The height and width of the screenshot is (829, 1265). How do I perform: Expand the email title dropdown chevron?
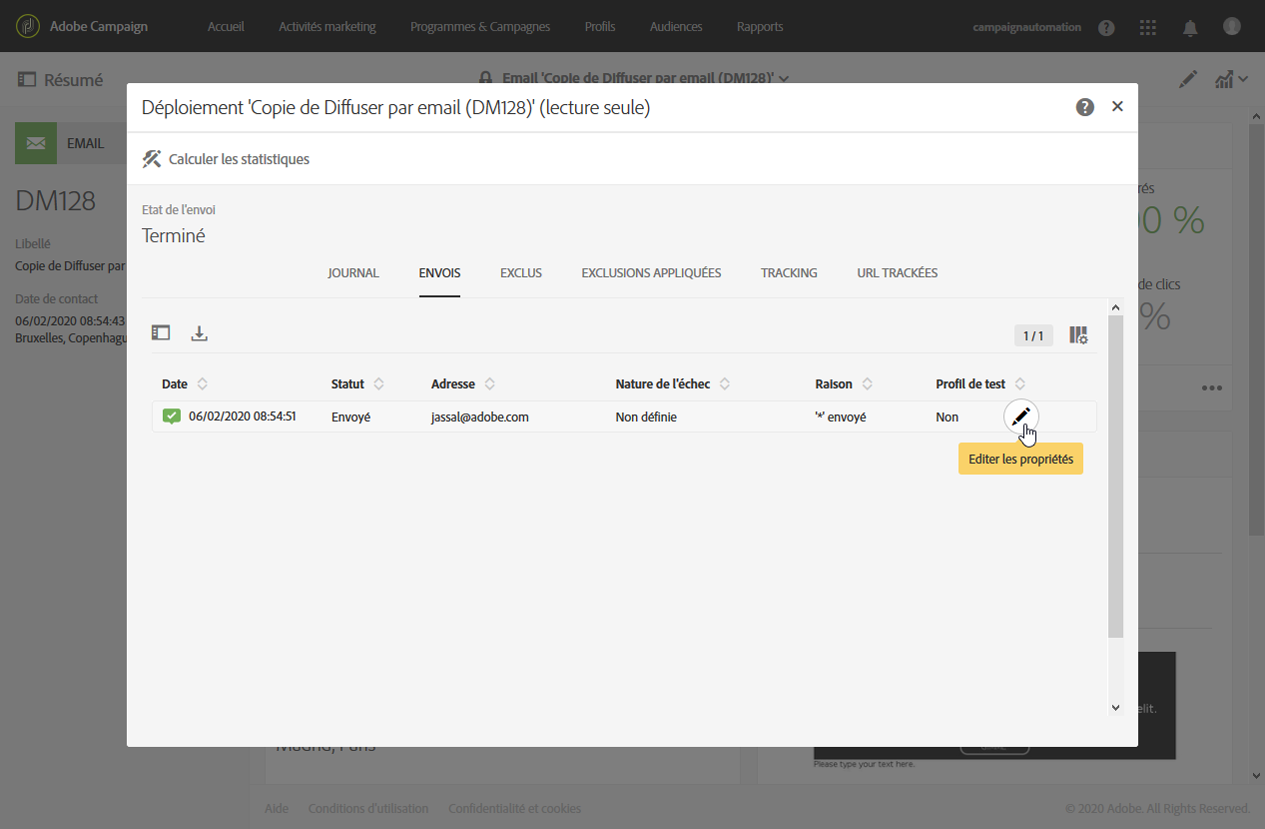pyautogui.click(x=783, y=78)
